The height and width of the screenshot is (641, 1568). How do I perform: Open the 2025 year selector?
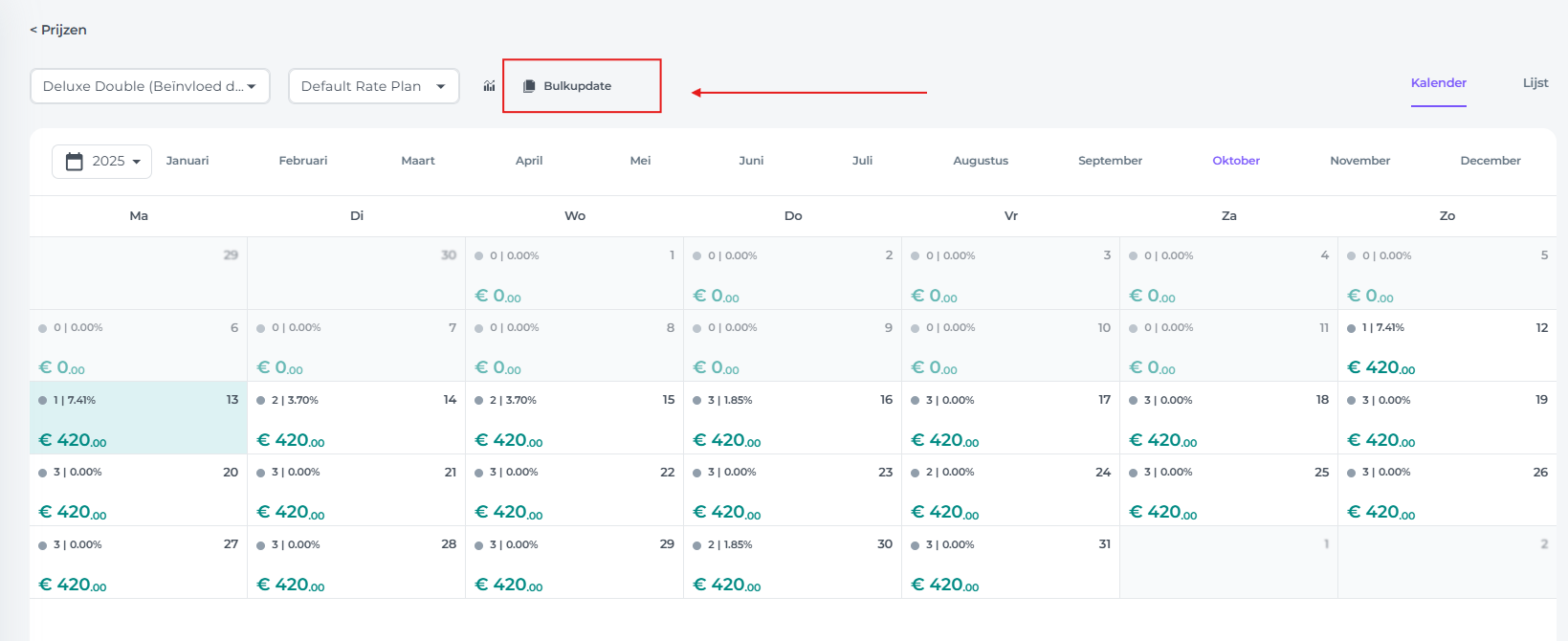click(102, 161)
